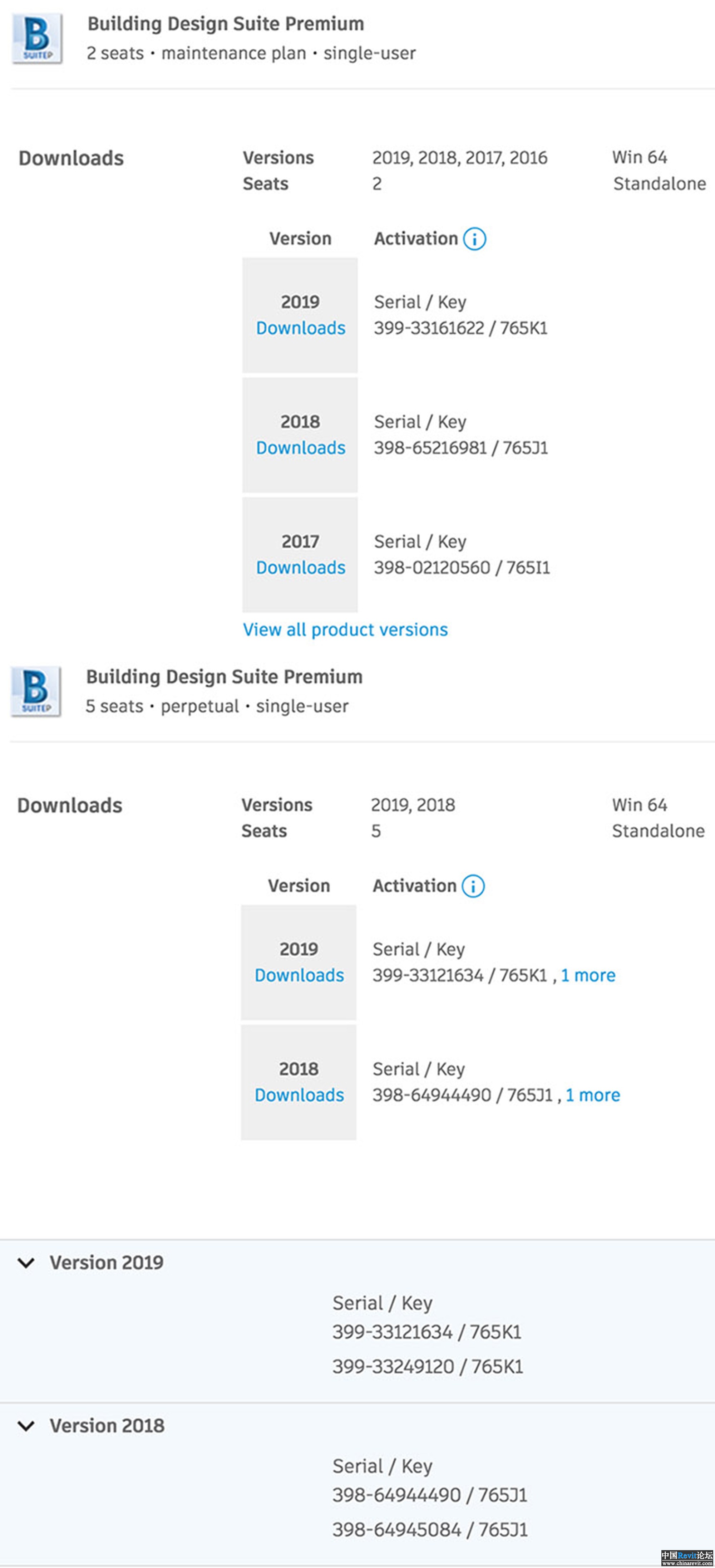Open 2019 Downloads for maintenance plan suite

301,328
